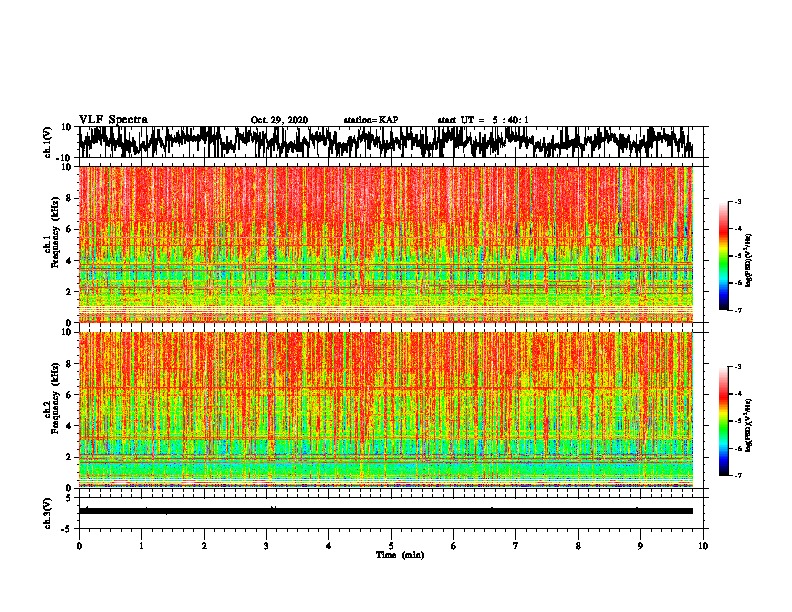
Task: Click the ch.2 spectrogram panel
Action: point(386,410)
